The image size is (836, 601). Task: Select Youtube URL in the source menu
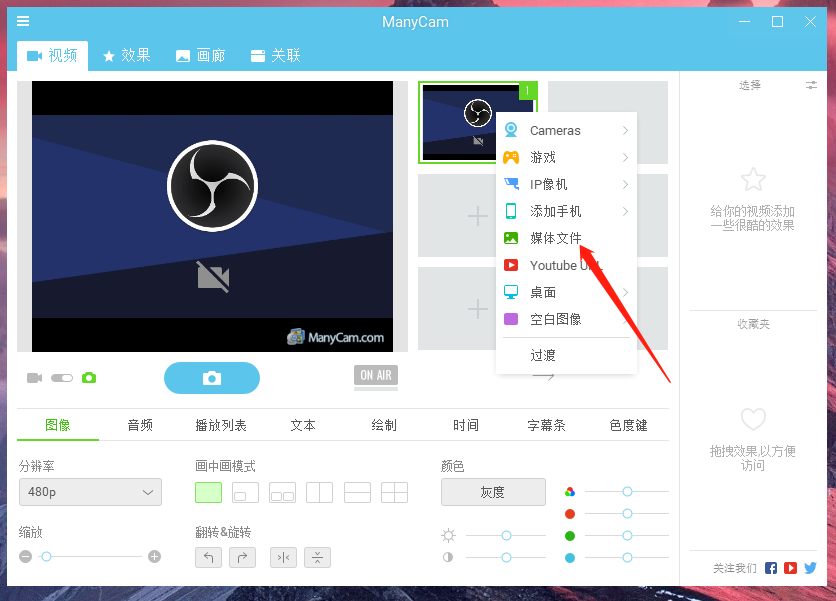(x=566, y=266)
